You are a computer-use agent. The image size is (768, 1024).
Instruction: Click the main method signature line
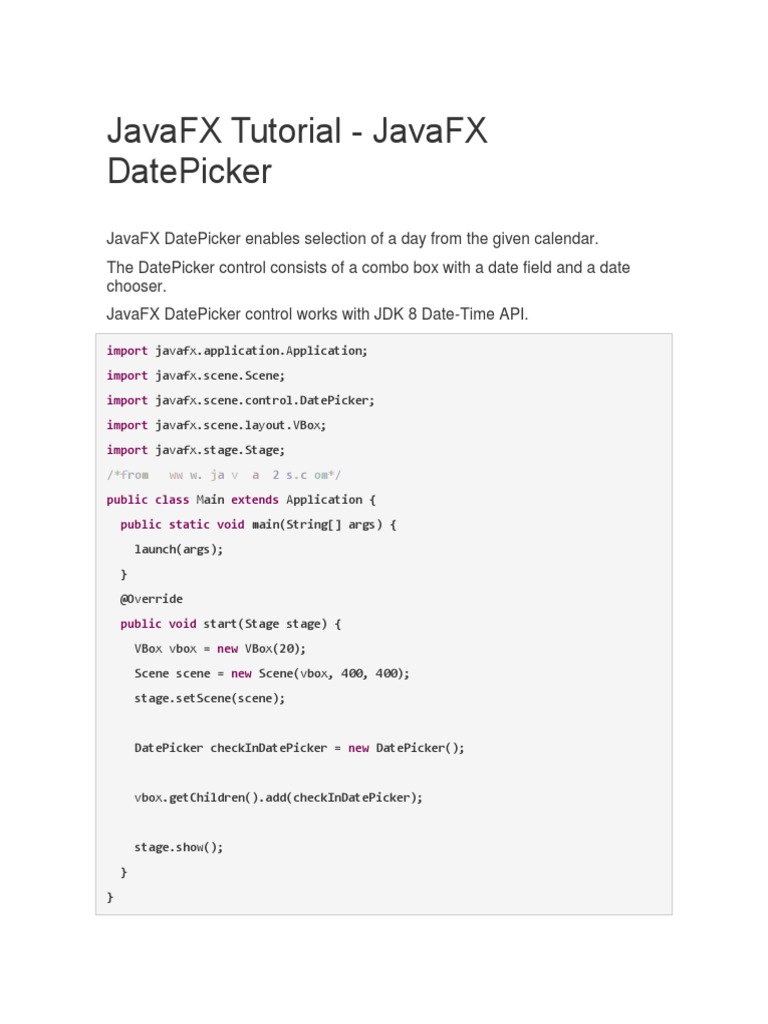[x=258, y=524]
